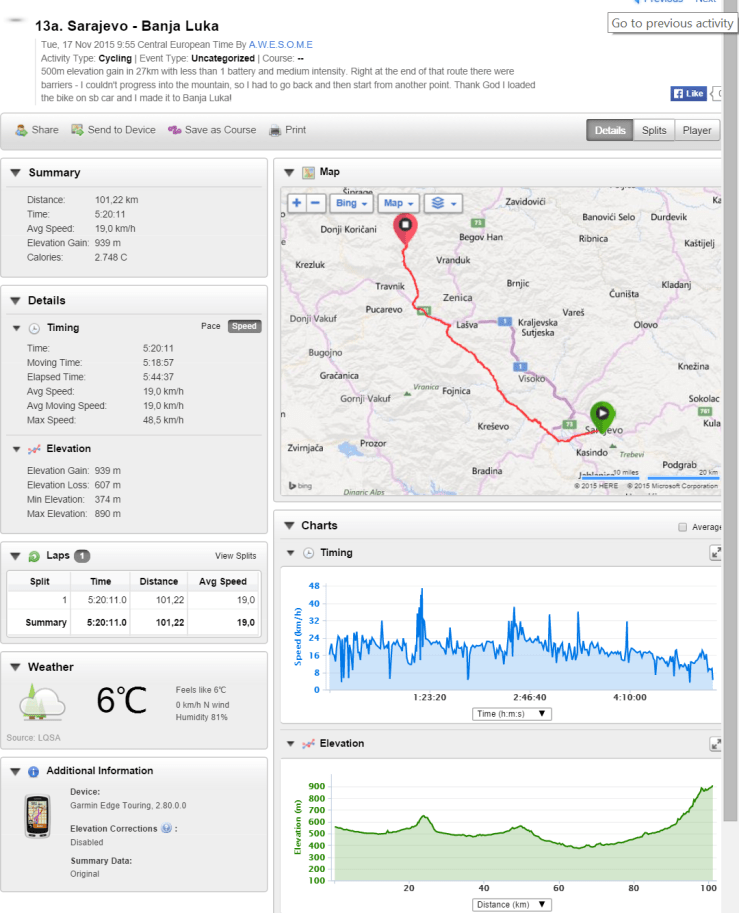Open the A.W.E.S.O.M.E user profile link
Screen dimensions: 739x913
tap(280, 44)
